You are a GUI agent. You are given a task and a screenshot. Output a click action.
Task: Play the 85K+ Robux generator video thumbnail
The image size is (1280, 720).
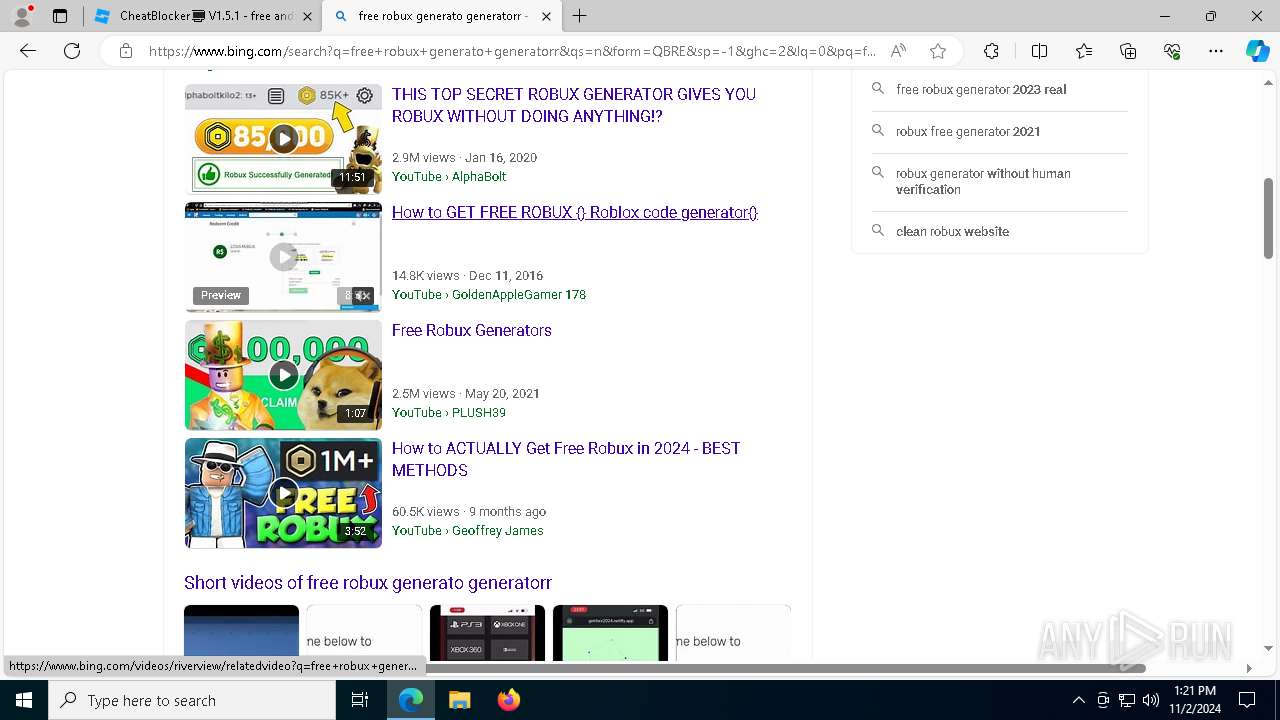pyautogui.click(x=283, y=138)
